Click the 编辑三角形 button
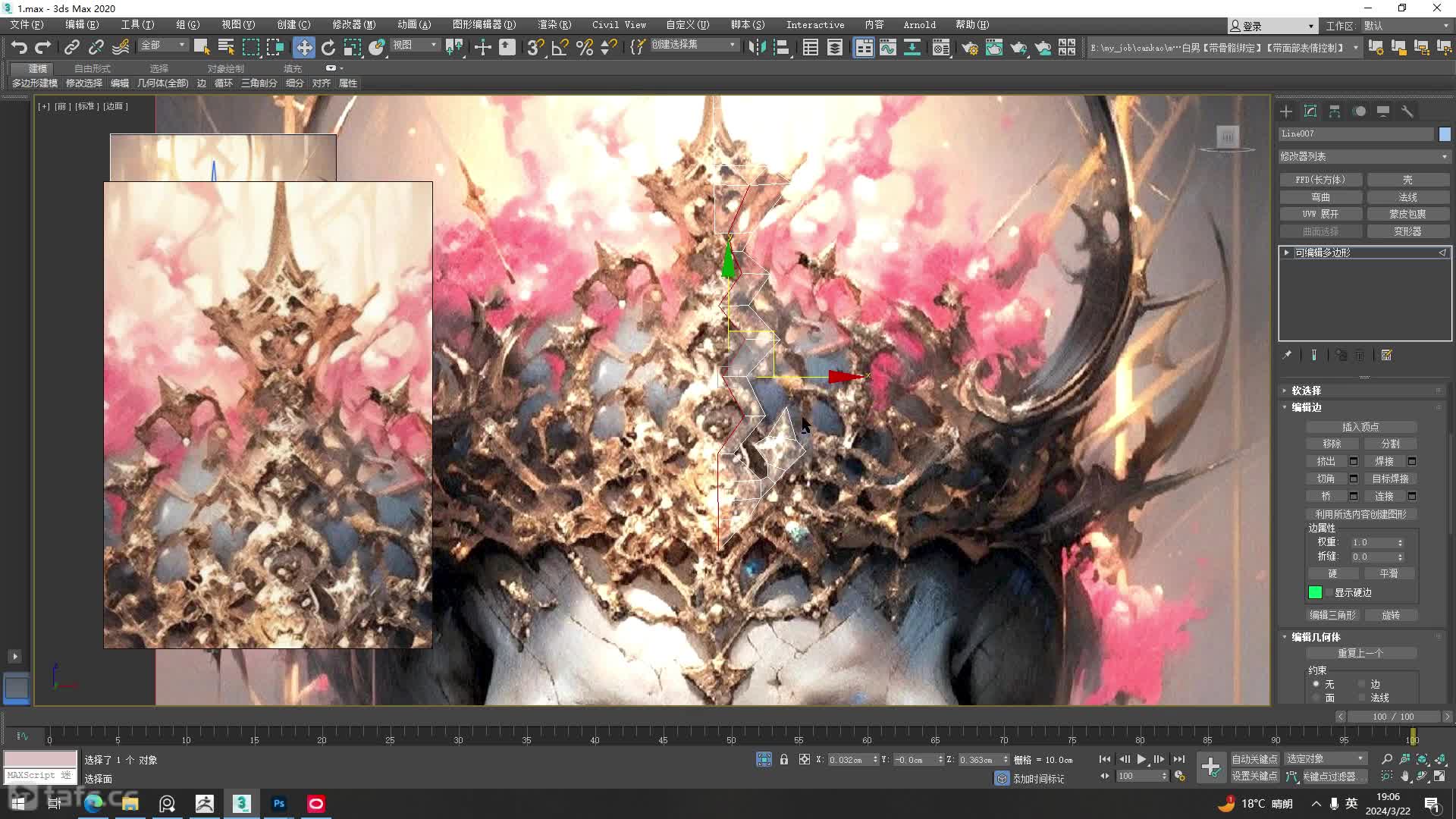The image size is (1456, 819). point(1332,615)
